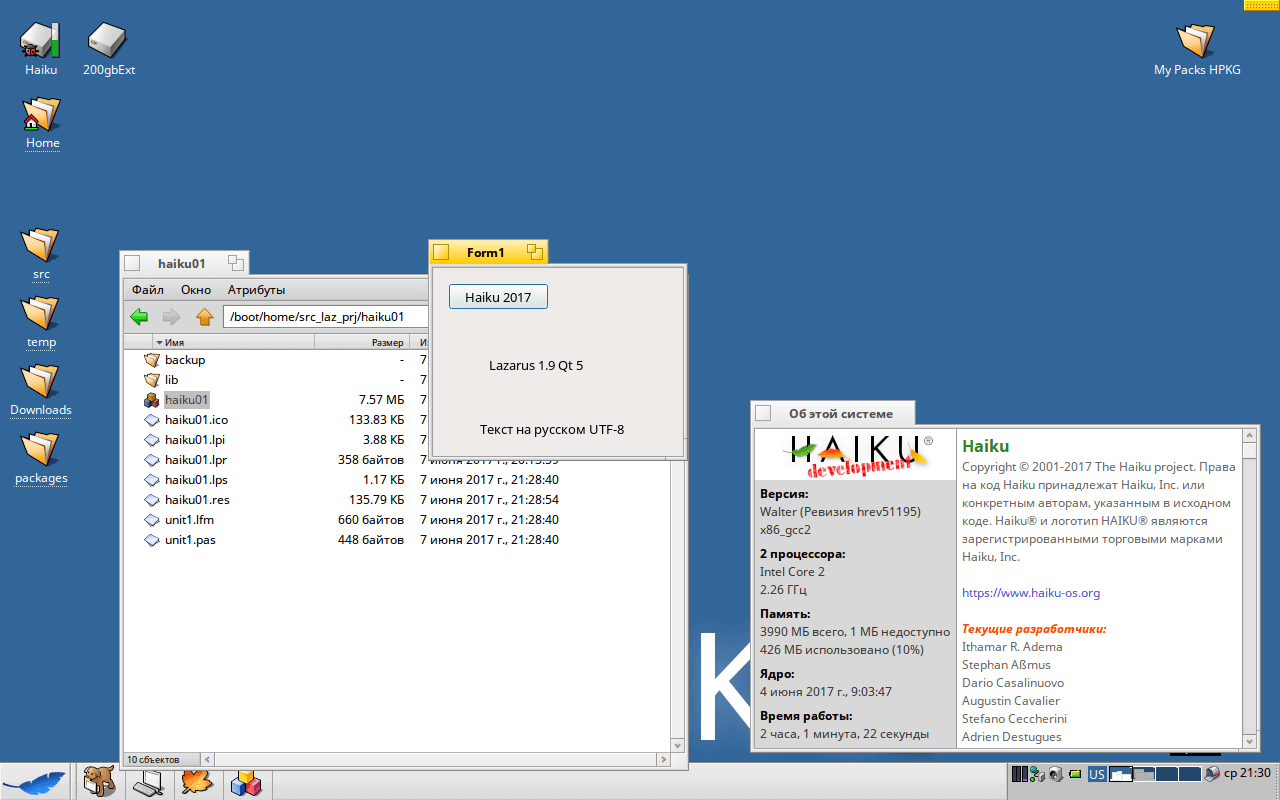The image size is (1280, 800).
Task: Click the haiku01 window title tab
Action: click(182, 264)
